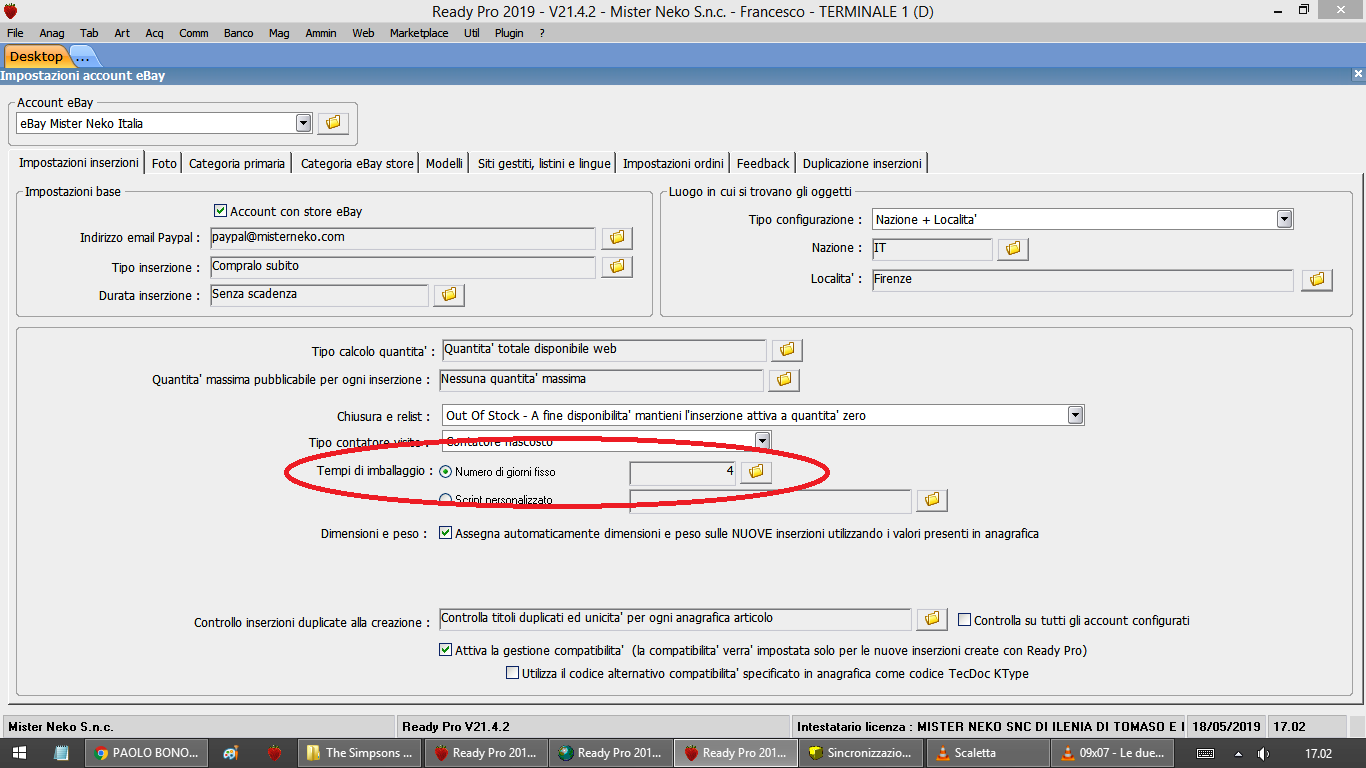Click the volume speaker icon in system tray
The width and height of the screenshot is (1366, 768).
[1264, 753]
